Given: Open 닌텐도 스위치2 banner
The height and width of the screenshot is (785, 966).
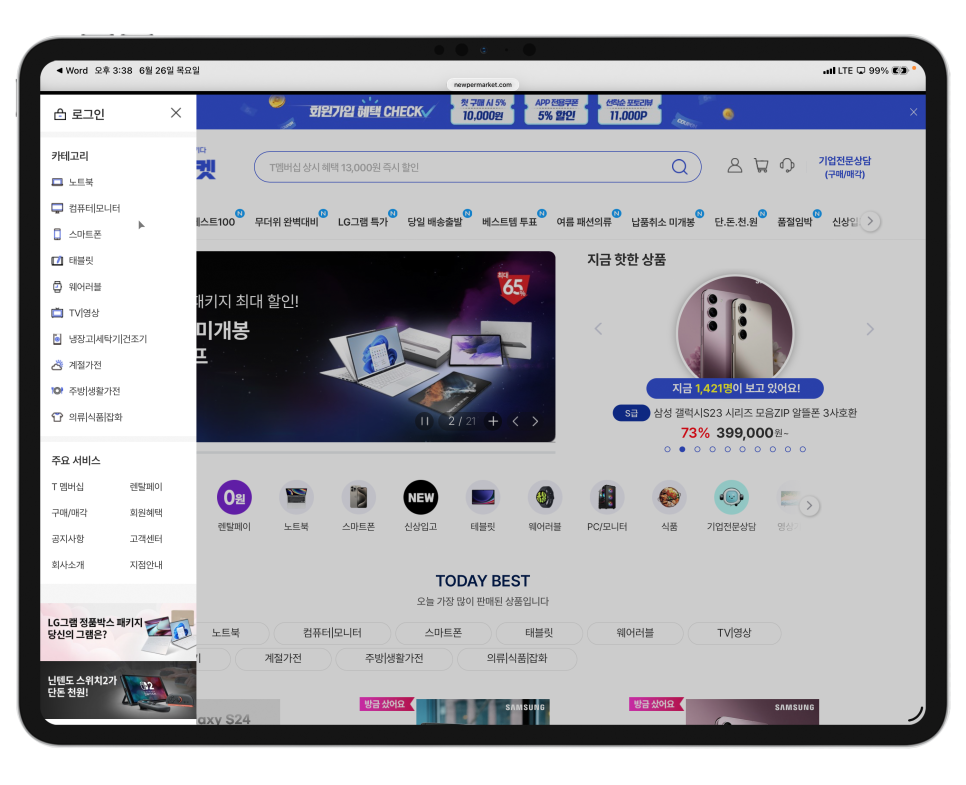Looking at the screenshot, I should click(118, 689).
